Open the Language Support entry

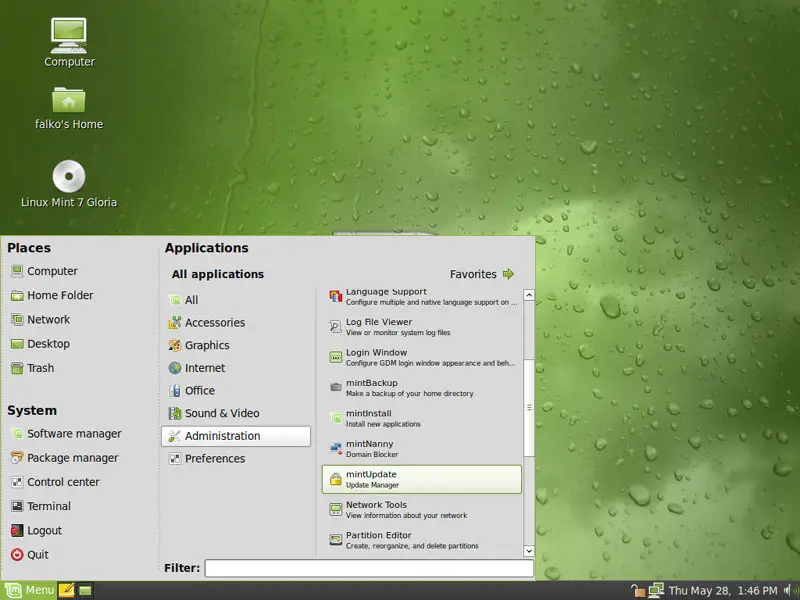[x=422, y=296]
